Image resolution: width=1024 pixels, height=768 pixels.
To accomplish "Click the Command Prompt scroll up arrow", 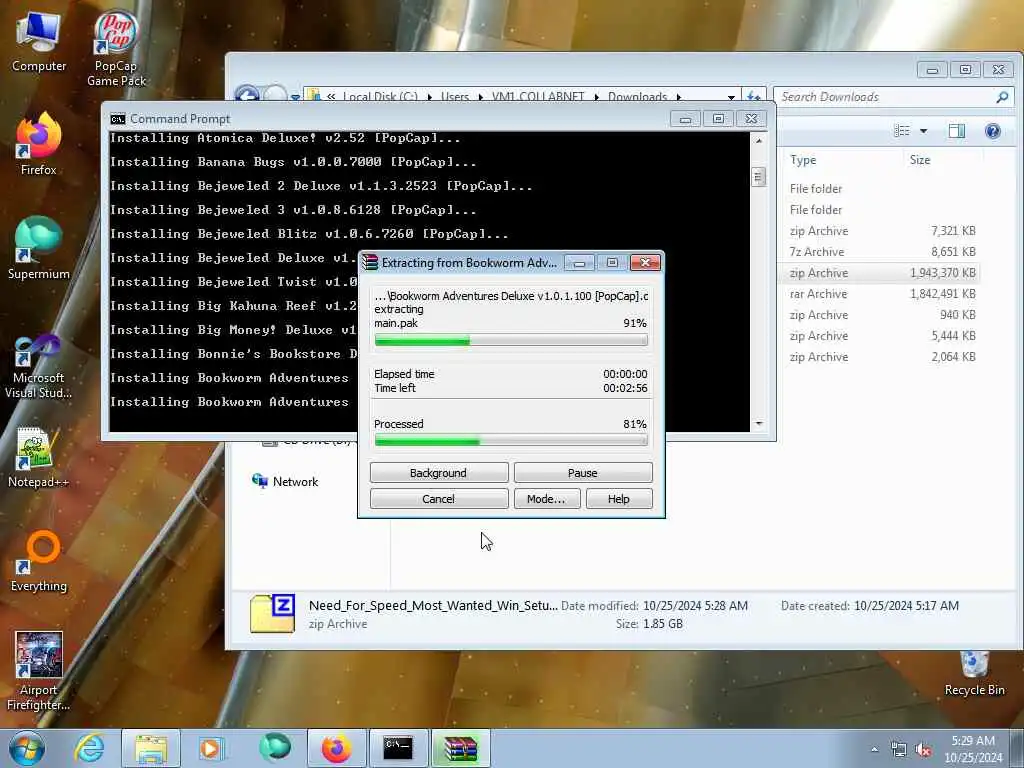I will coord(758,140).
